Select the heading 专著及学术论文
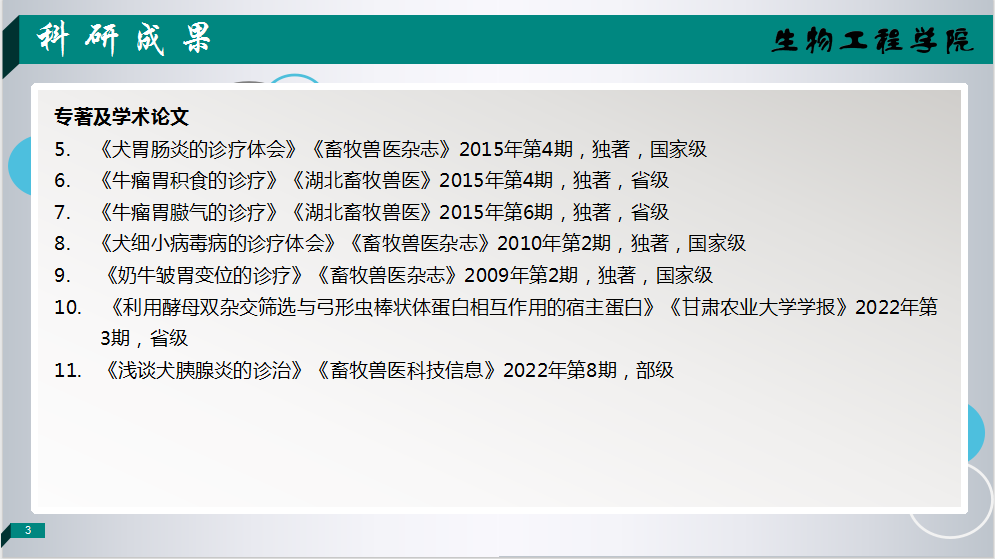This screenshot has height=559, width=995. [121, 117]
